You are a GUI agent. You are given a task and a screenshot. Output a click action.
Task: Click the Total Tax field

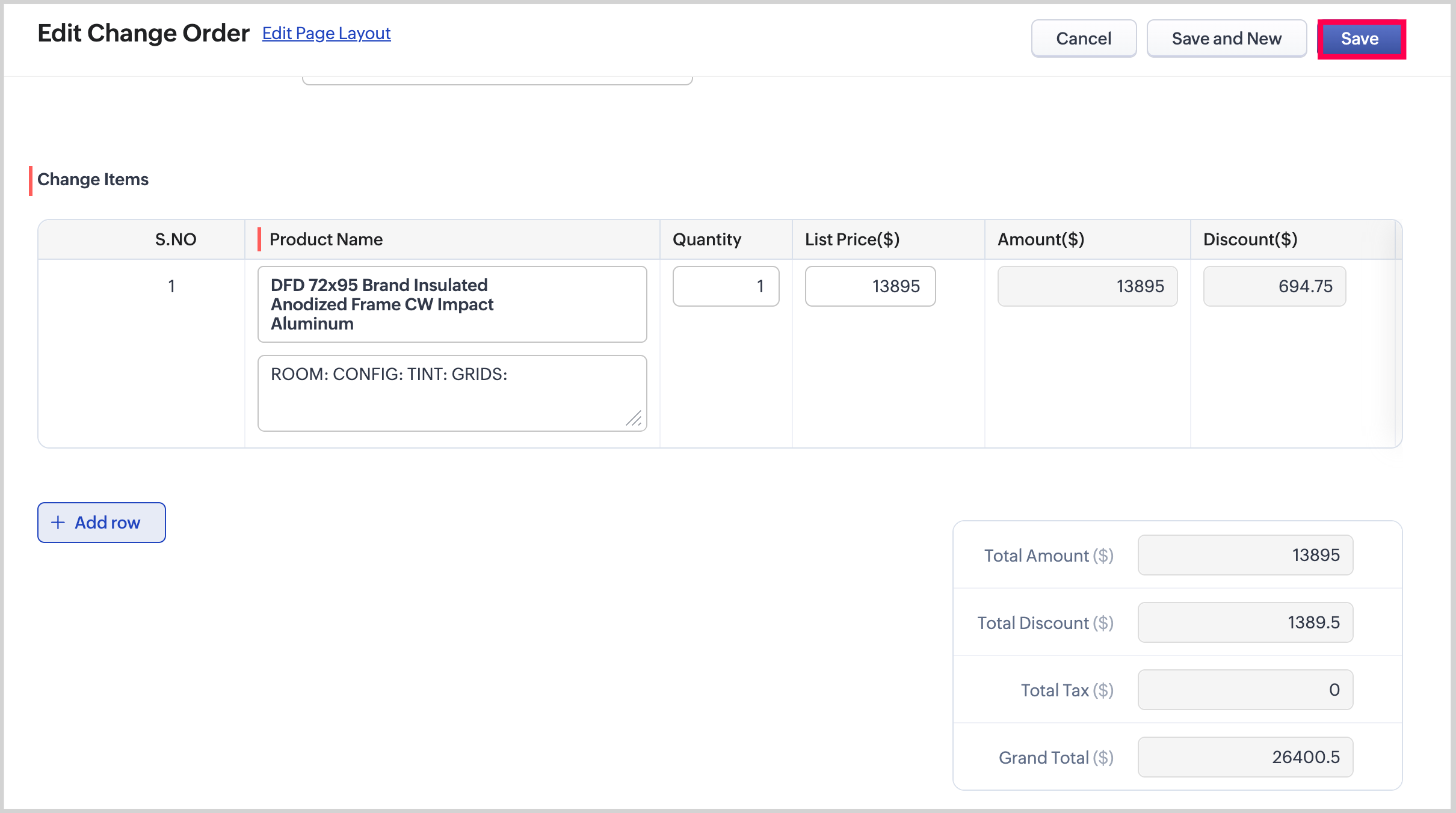[1245, 690]
